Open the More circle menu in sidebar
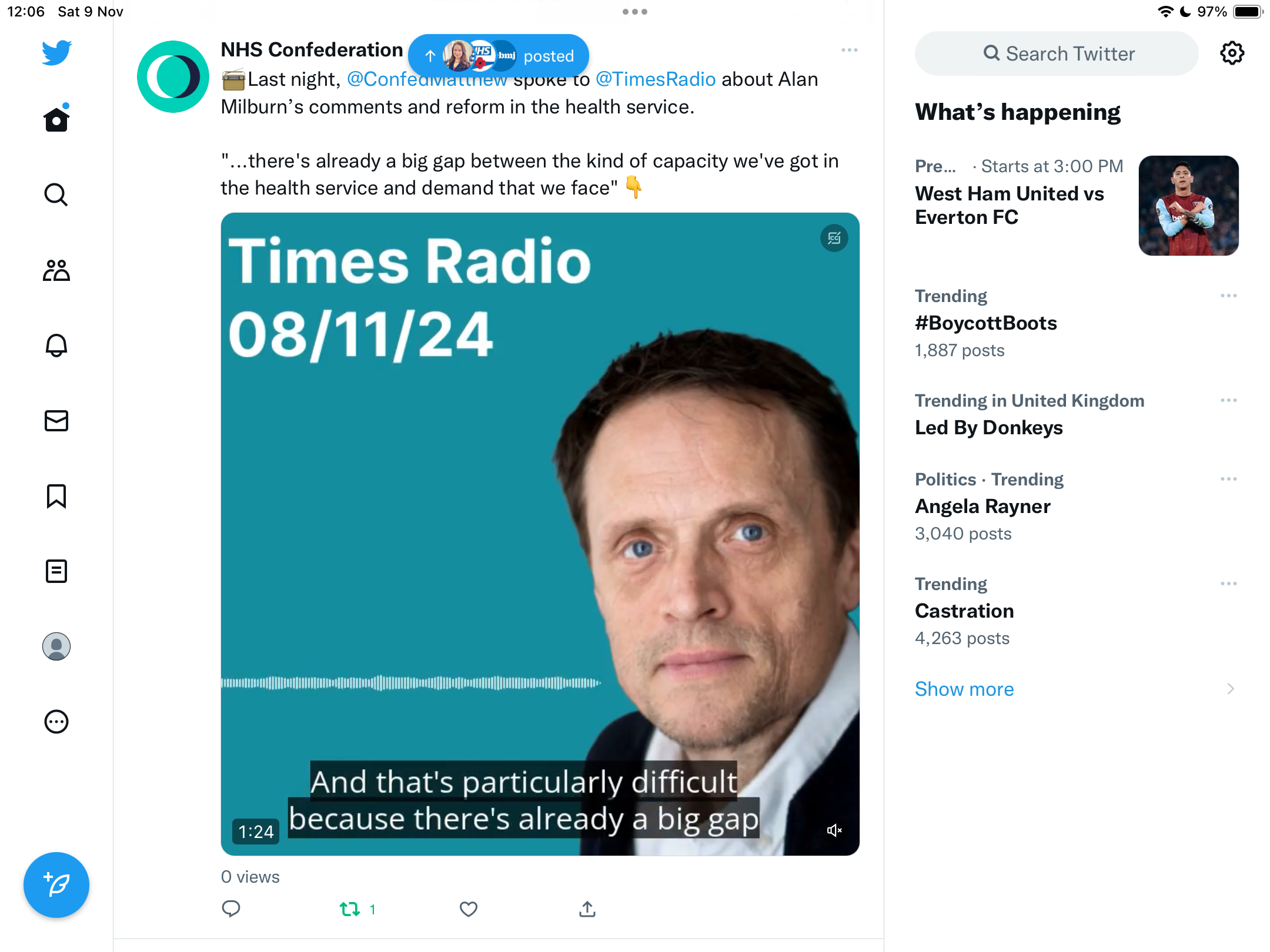 [56, 722]
